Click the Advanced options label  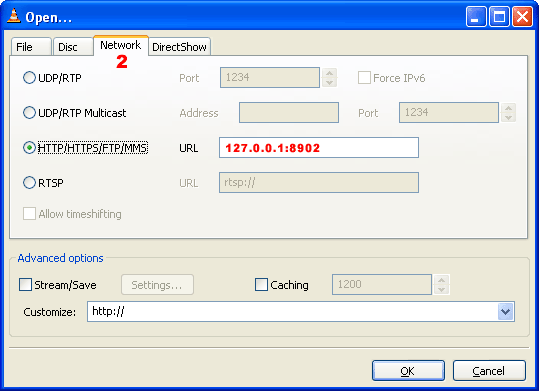pyautogui.click(x=60, y=258)
